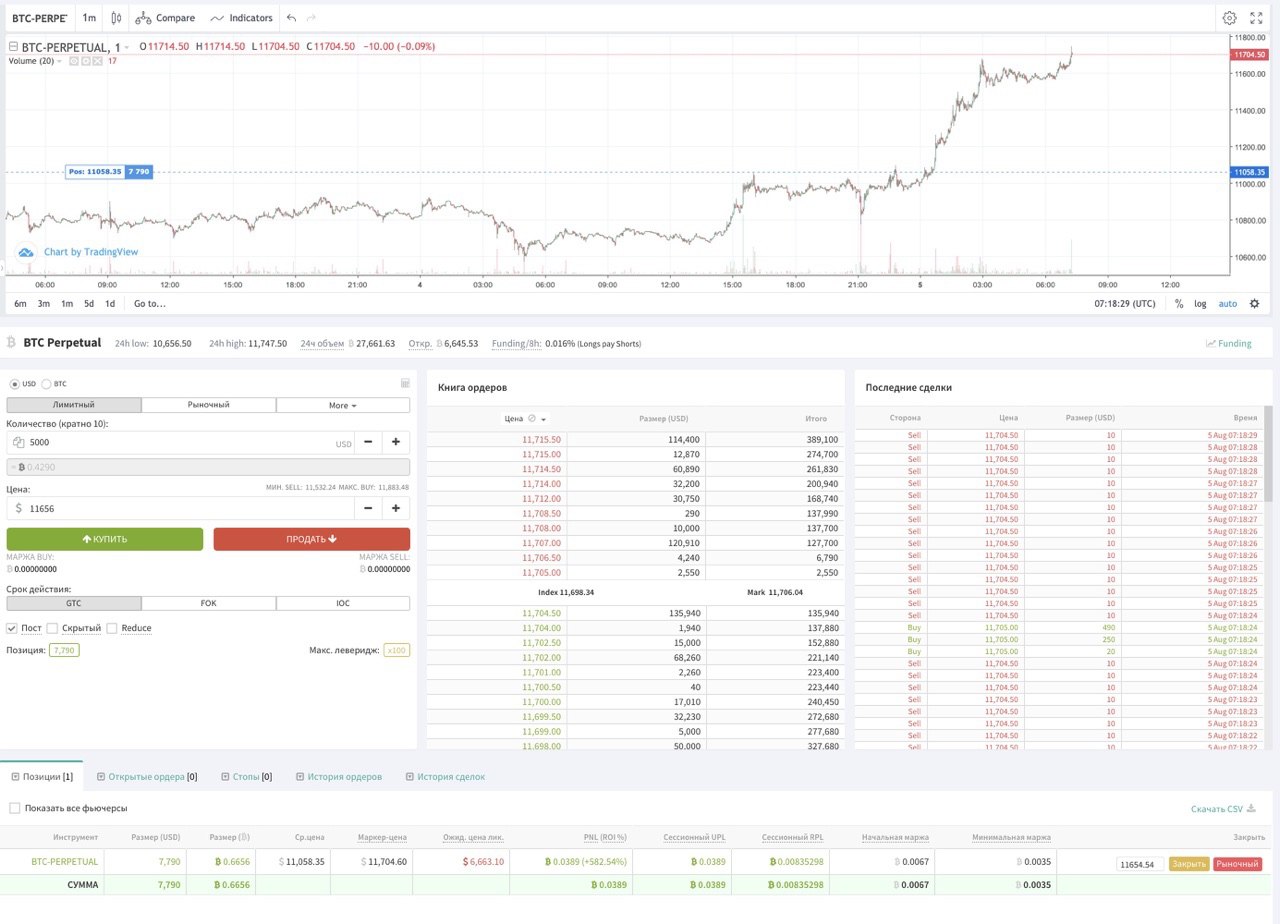Toggle log scale on chart
Screen dimensions: 1280x924
coord(1200,304)
